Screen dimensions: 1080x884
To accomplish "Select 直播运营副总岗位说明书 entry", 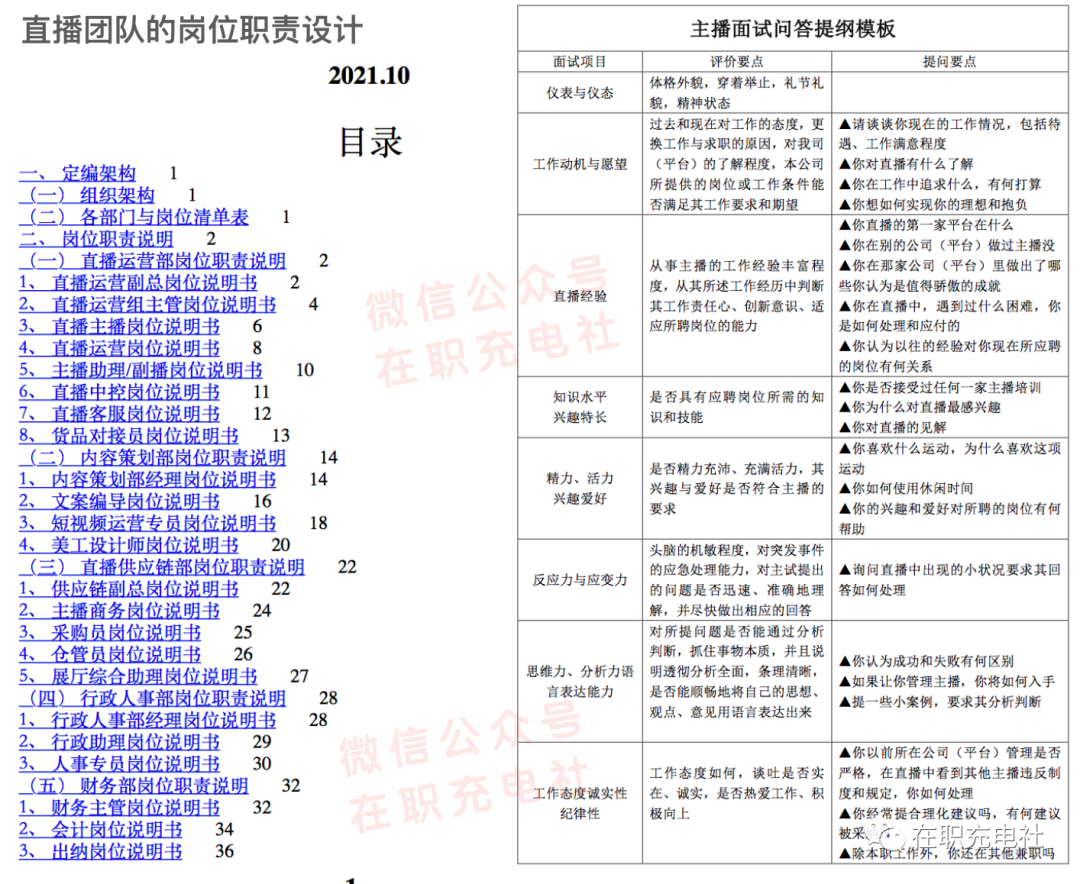I will pos(138,283).
